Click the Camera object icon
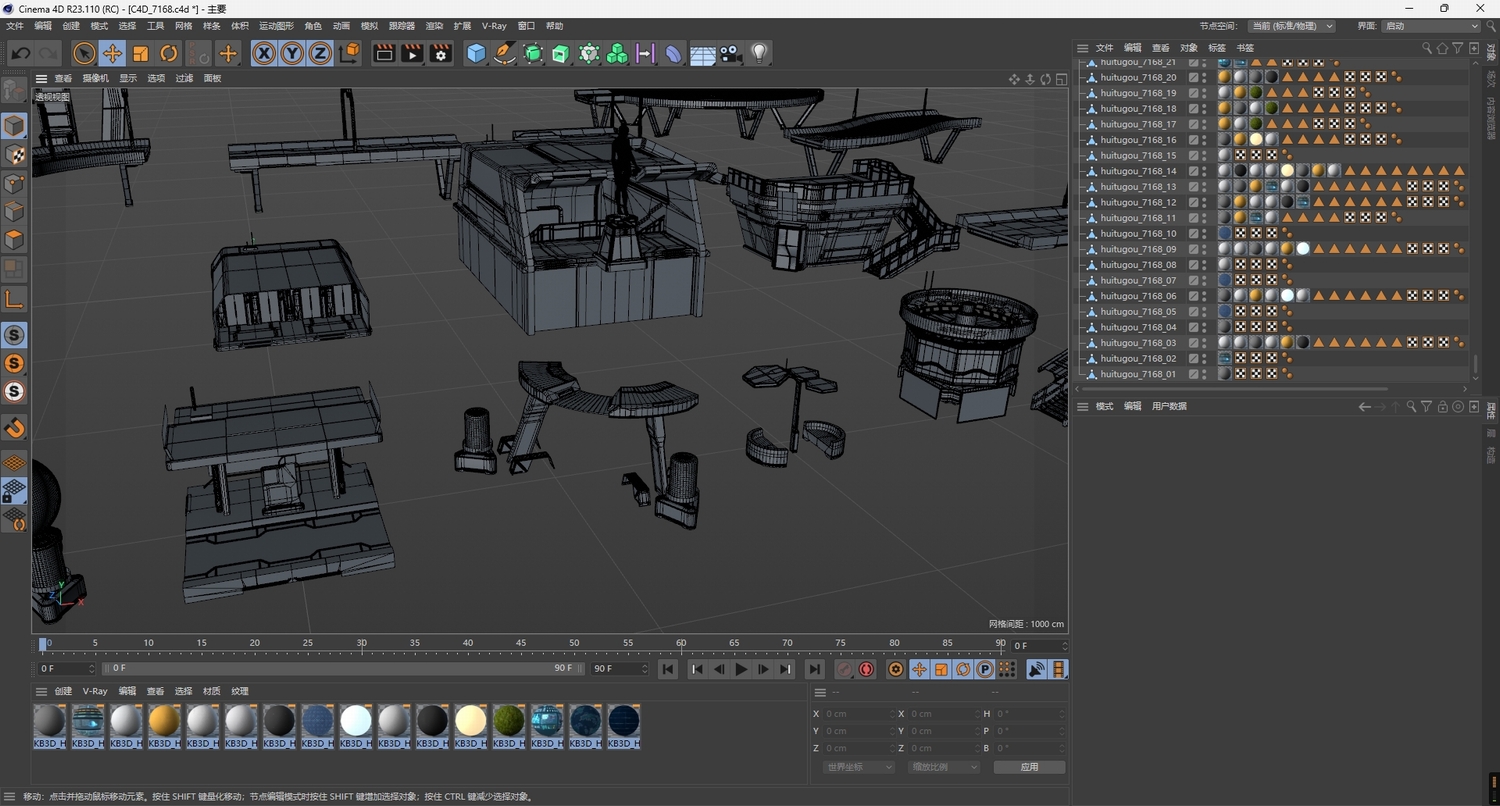The image size is (1500, 806). [x=731, y=54]
